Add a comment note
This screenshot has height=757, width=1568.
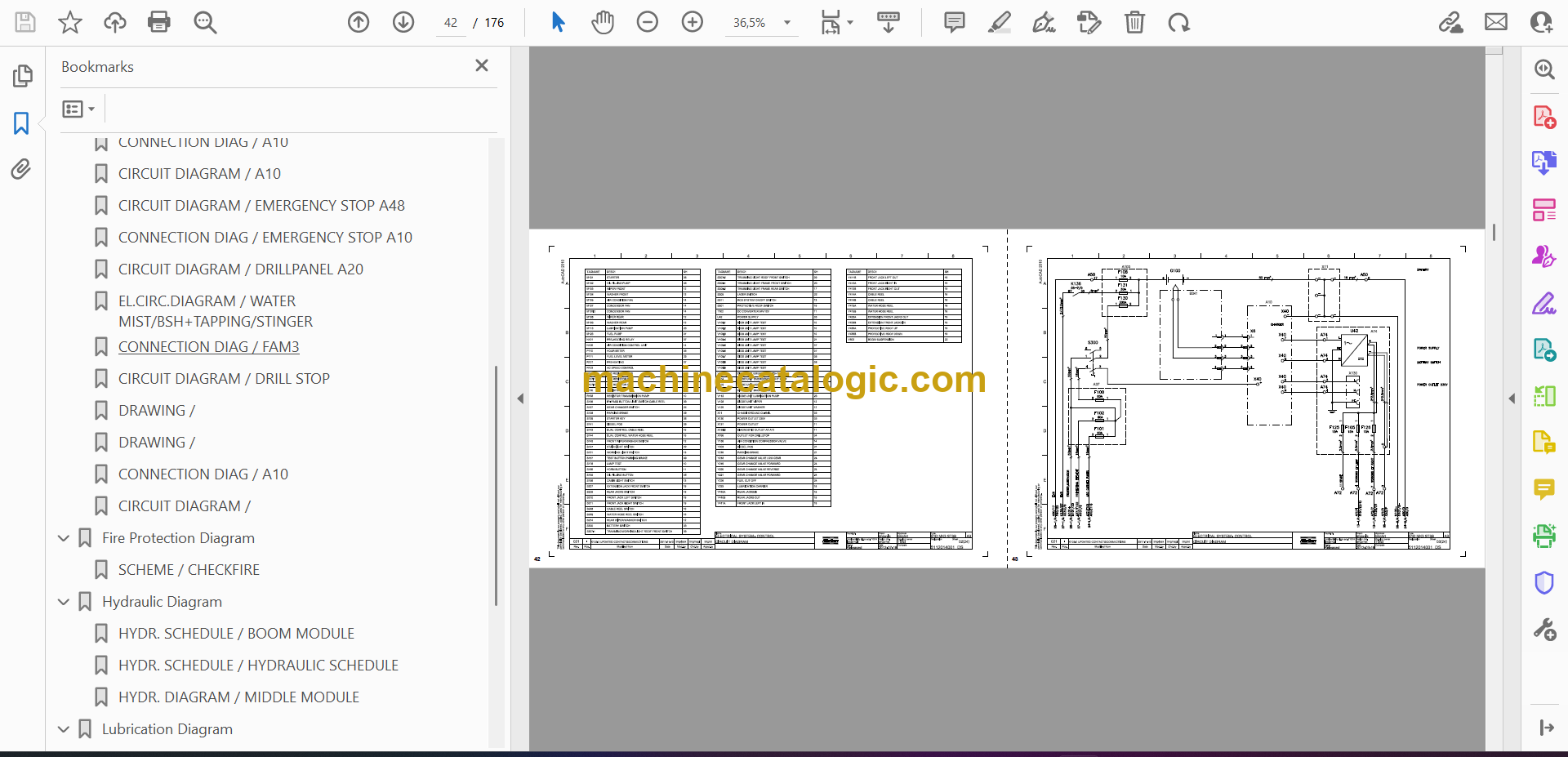[x=954, y=22]
